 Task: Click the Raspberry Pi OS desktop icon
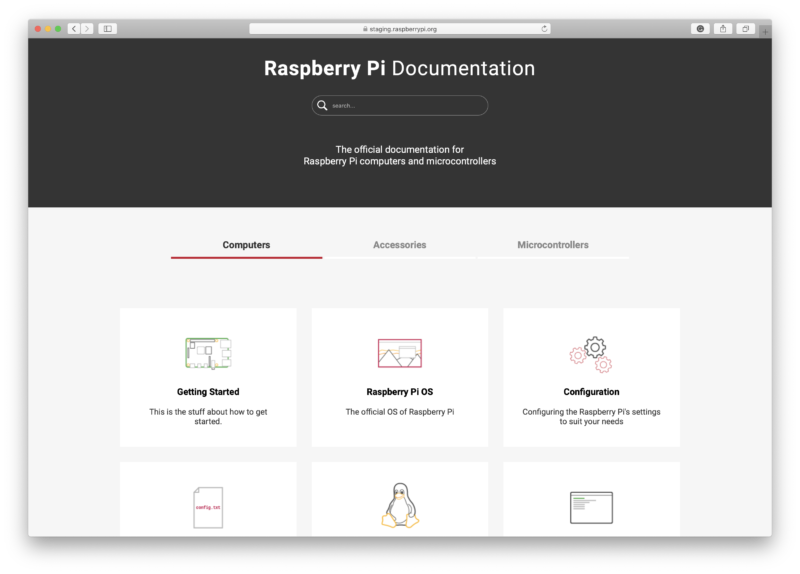(399, 353)
